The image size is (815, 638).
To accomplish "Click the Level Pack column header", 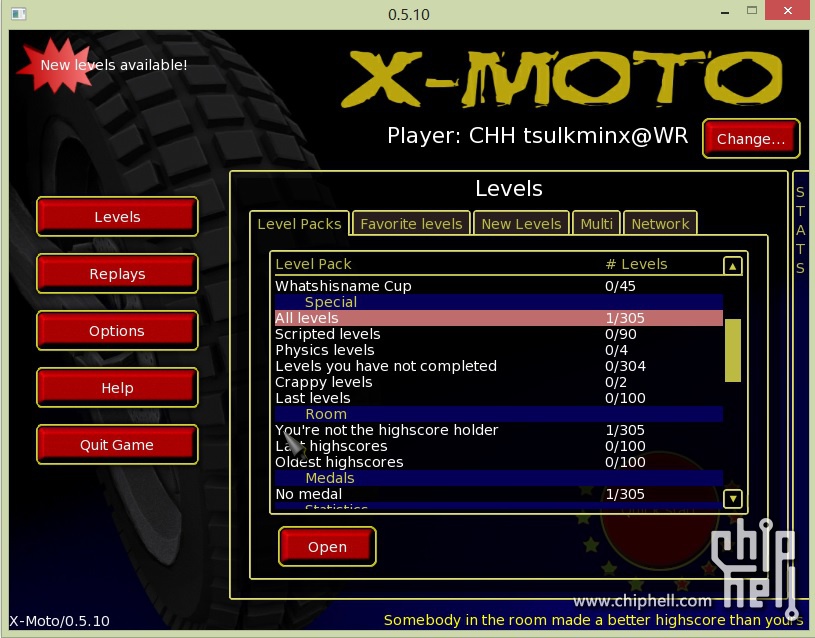I will pos(313,264).
